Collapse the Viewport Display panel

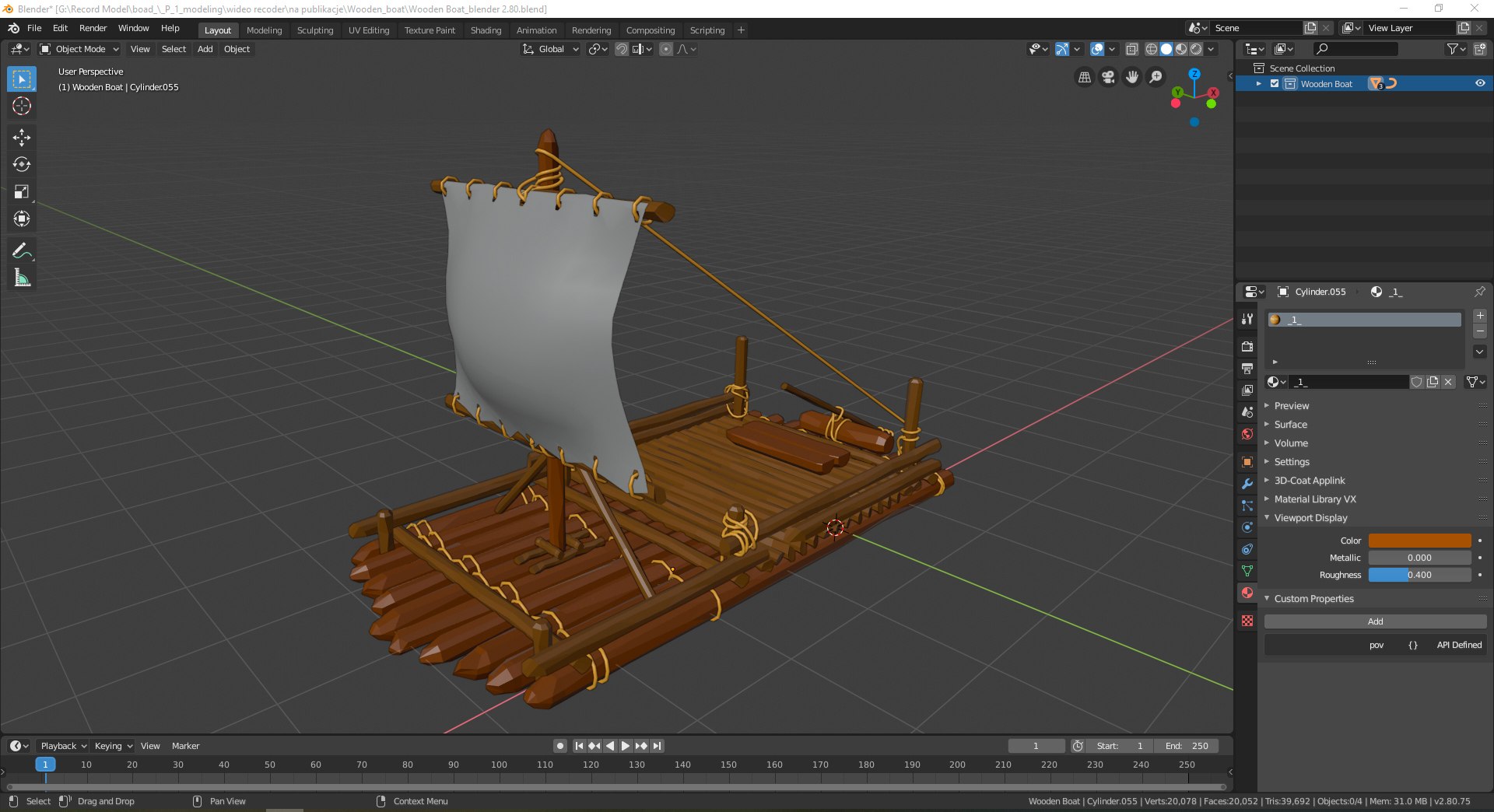coord(1310,518)
